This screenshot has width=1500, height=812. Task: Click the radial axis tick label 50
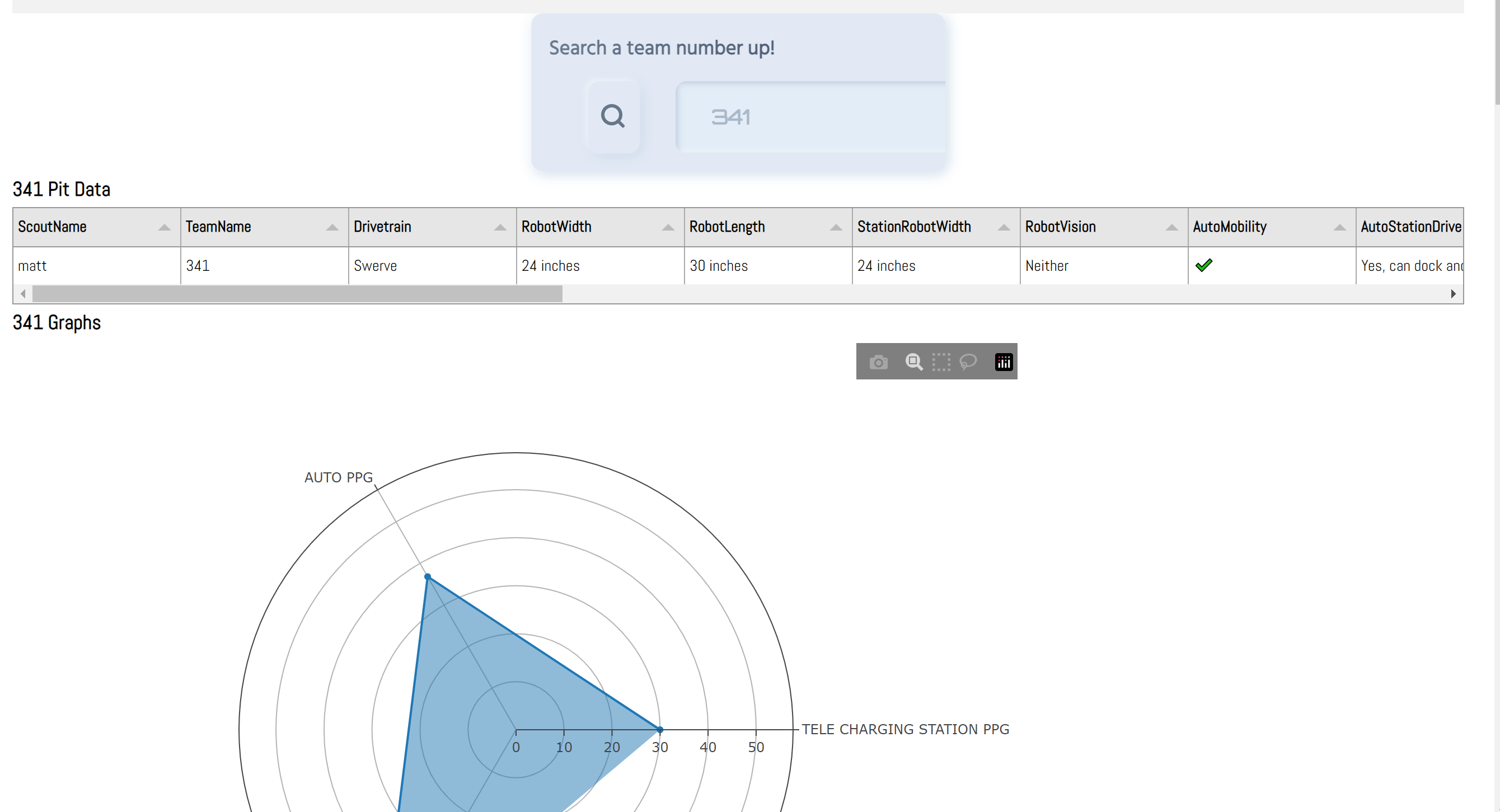pyautogui.click(x=756, y=747)
